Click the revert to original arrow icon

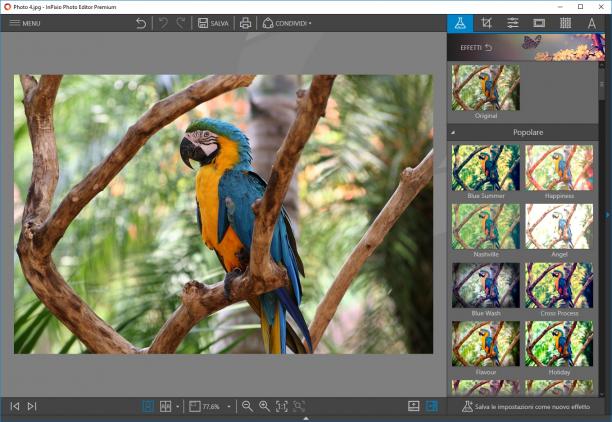click(x=141, y=23)
